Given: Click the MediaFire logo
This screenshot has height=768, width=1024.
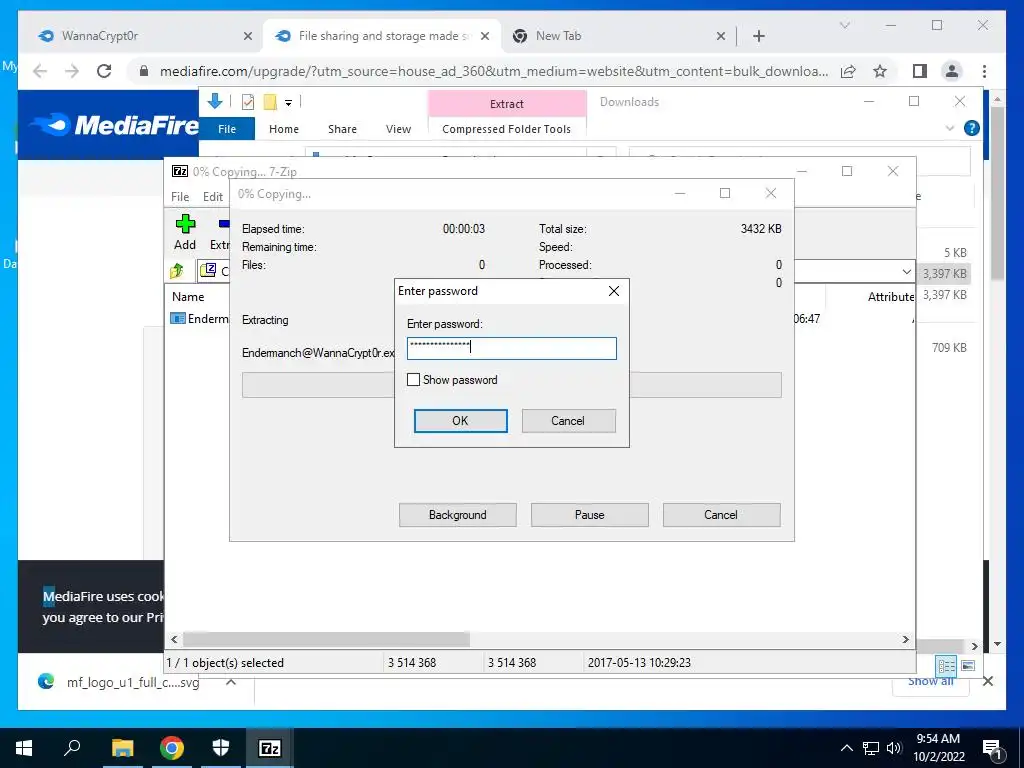Looking at the screenshot, I should point(115,124).
